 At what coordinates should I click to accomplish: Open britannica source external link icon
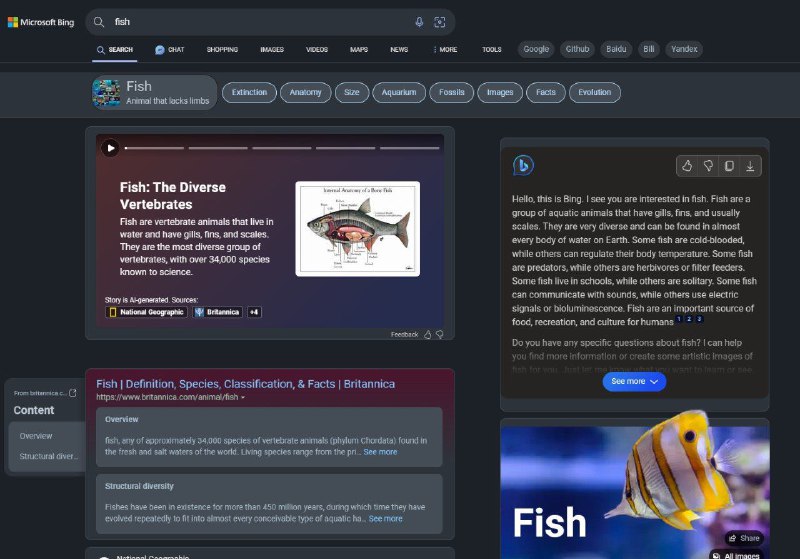coord(72,393)
